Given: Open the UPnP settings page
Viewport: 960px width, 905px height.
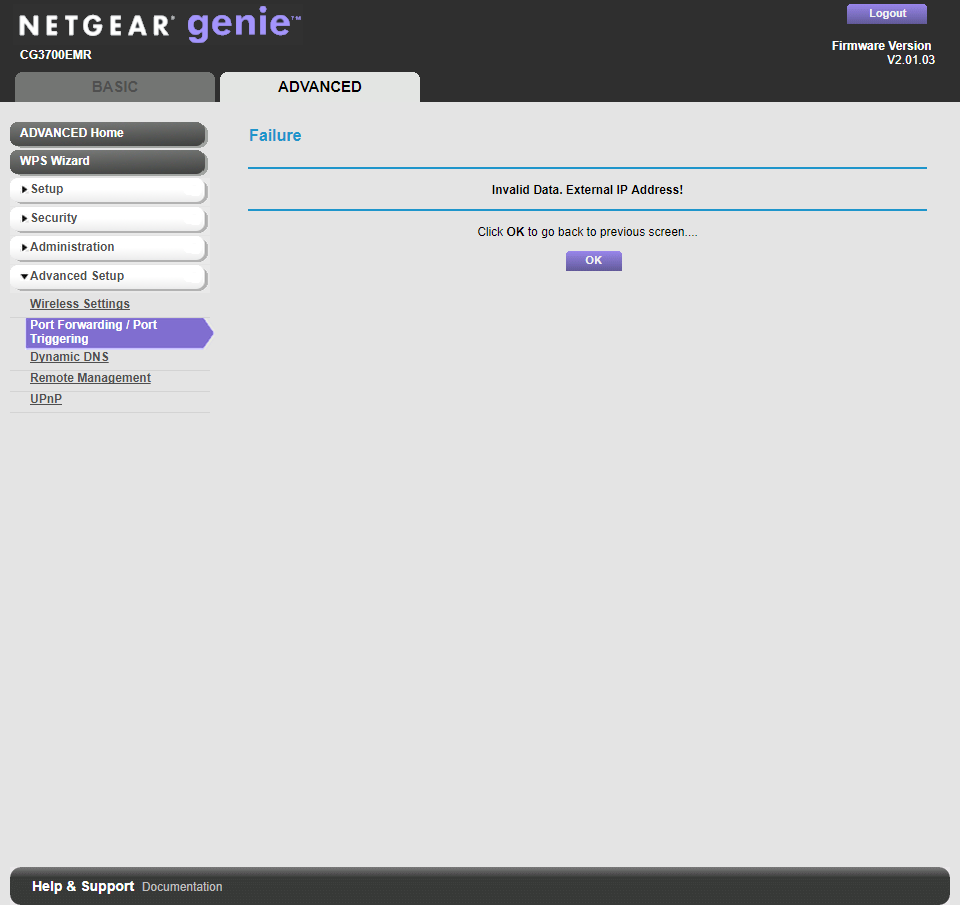Looking at the screenshot, I should [45, 398].
